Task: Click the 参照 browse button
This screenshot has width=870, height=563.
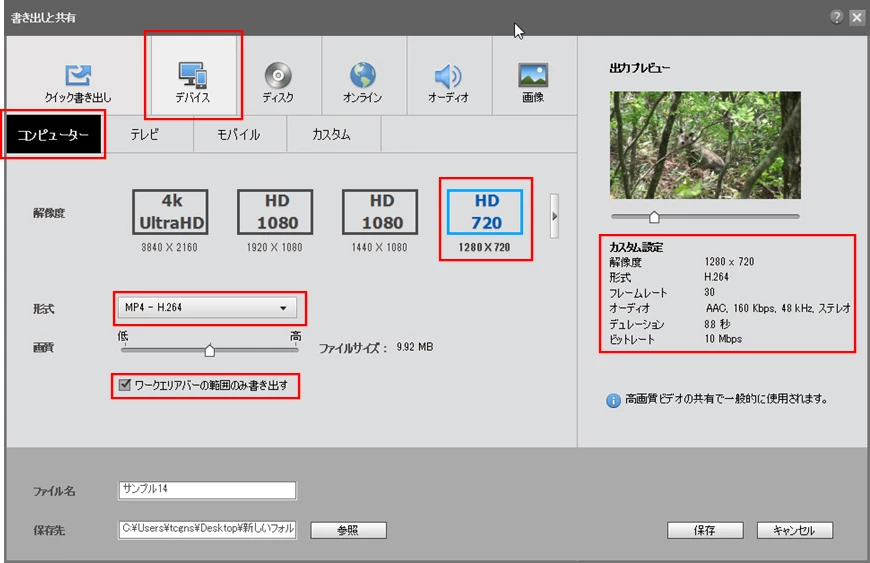Action: 348,530
